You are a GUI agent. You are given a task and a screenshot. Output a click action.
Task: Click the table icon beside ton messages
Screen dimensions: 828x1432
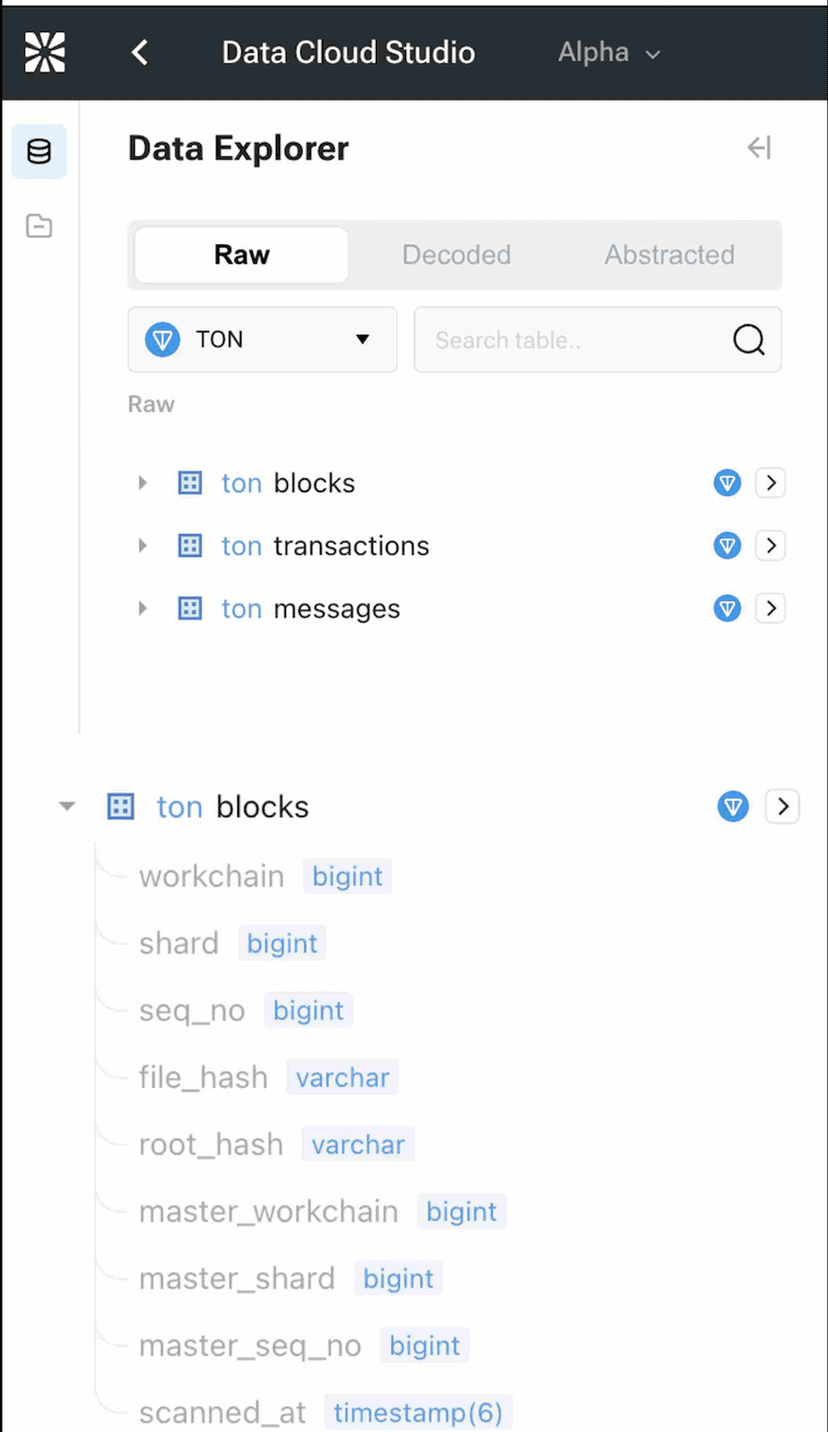coord(190,609)
